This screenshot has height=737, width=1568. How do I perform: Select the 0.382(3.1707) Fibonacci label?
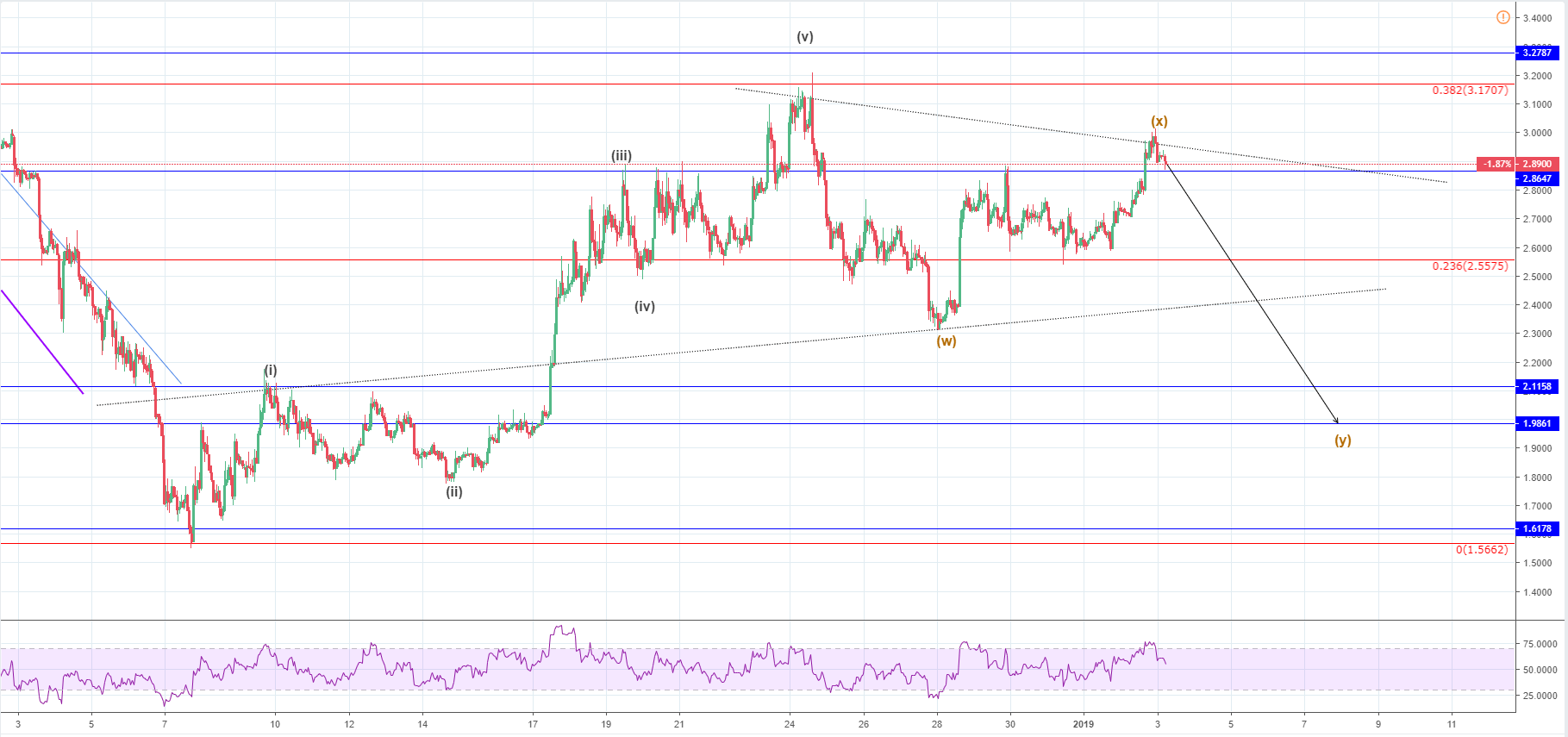pyautogui.click(x=1470, y=91)
